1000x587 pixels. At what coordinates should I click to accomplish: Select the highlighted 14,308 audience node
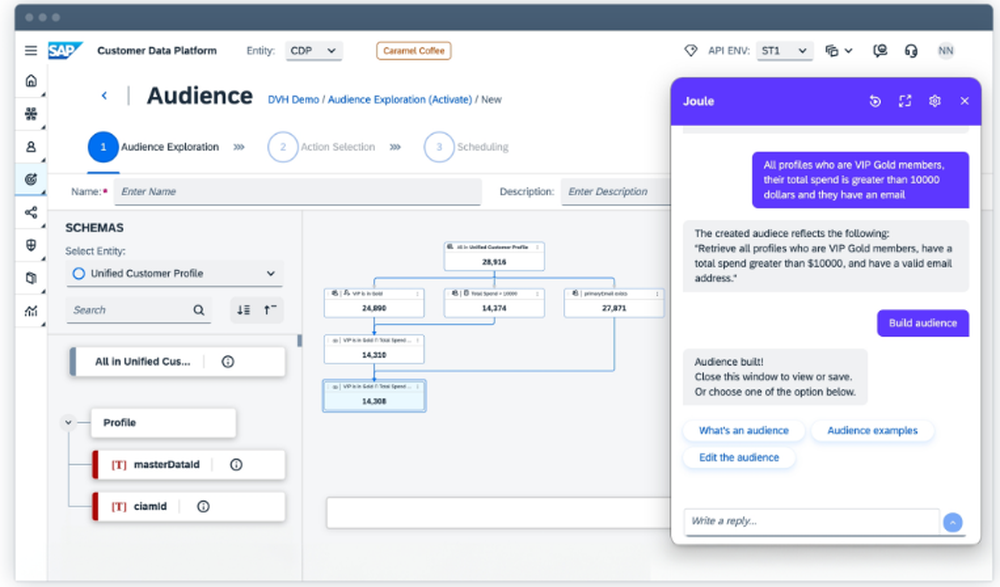(x=374, y=396)
